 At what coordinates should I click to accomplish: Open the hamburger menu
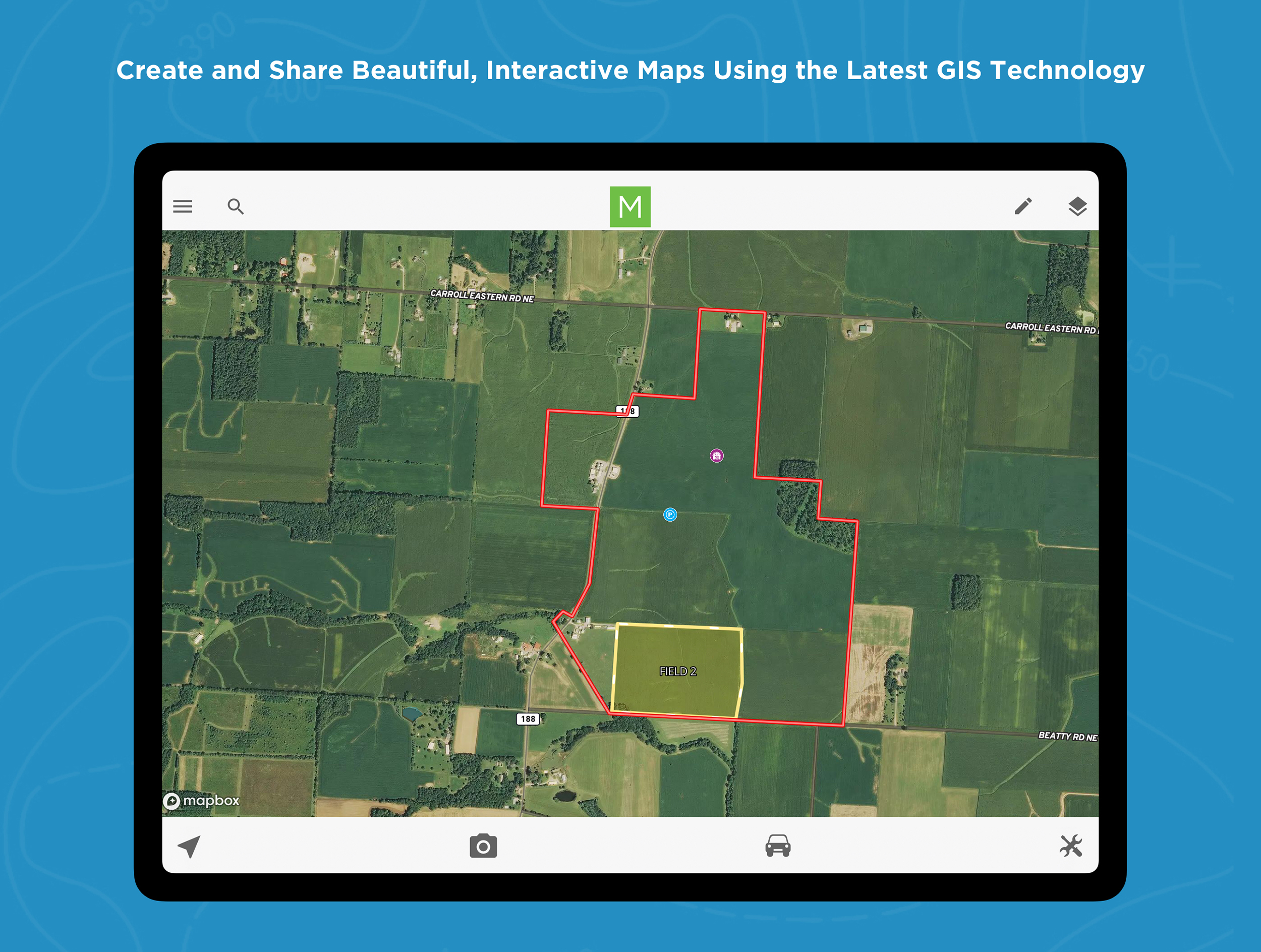(183, 206)
